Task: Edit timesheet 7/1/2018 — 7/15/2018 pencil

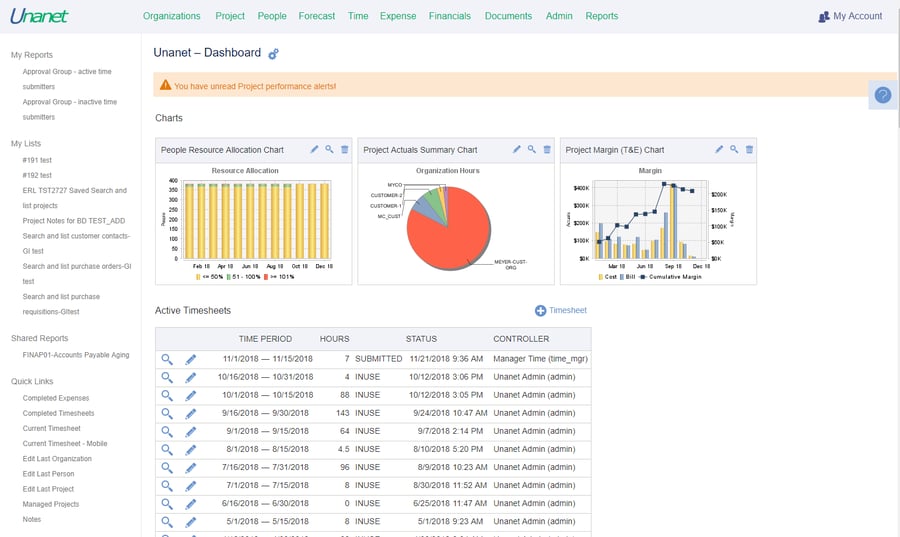Action: pos(191,485)
